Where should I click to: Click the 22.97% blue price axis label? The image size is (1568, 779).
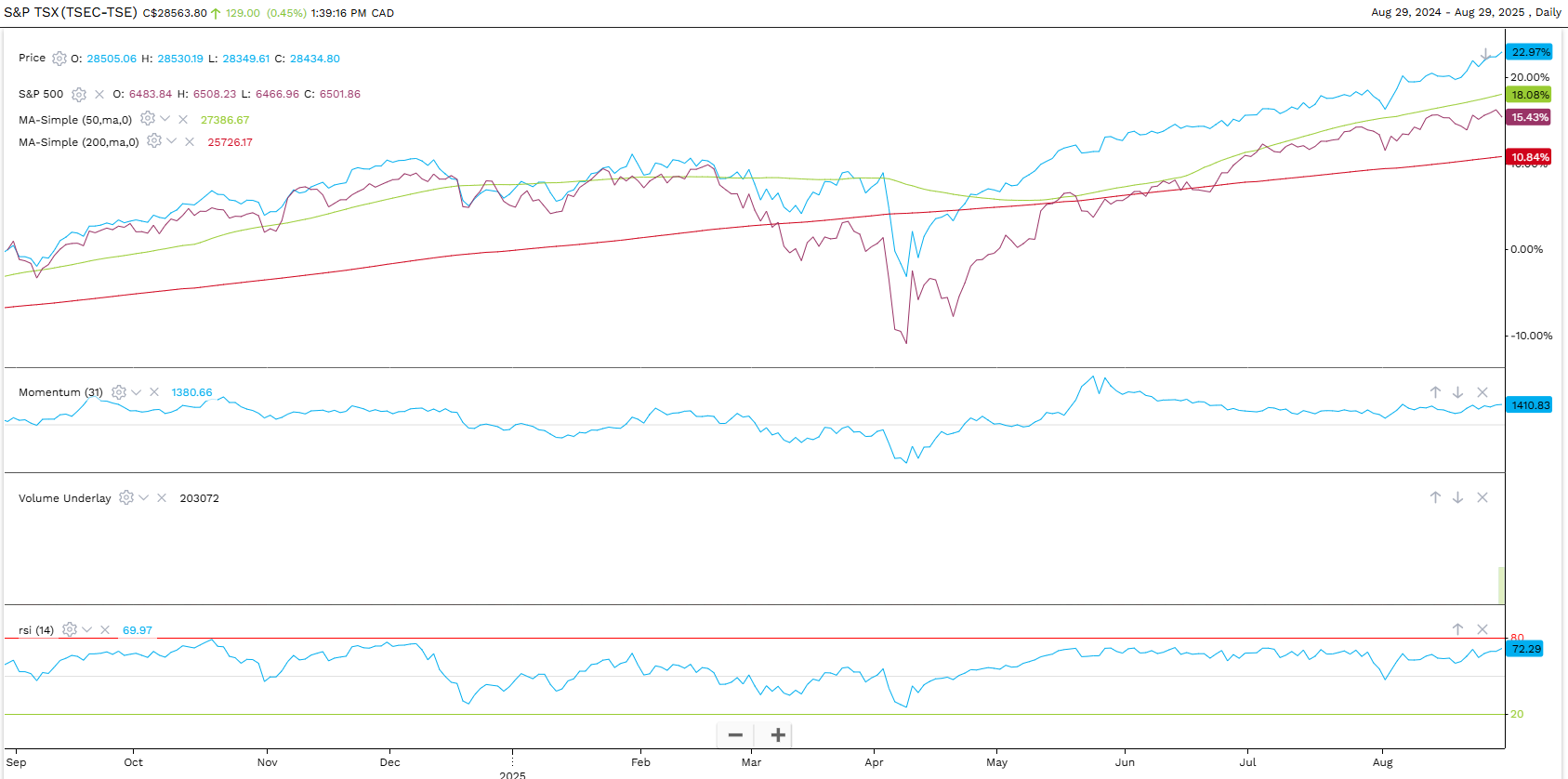coord(1529,52)
